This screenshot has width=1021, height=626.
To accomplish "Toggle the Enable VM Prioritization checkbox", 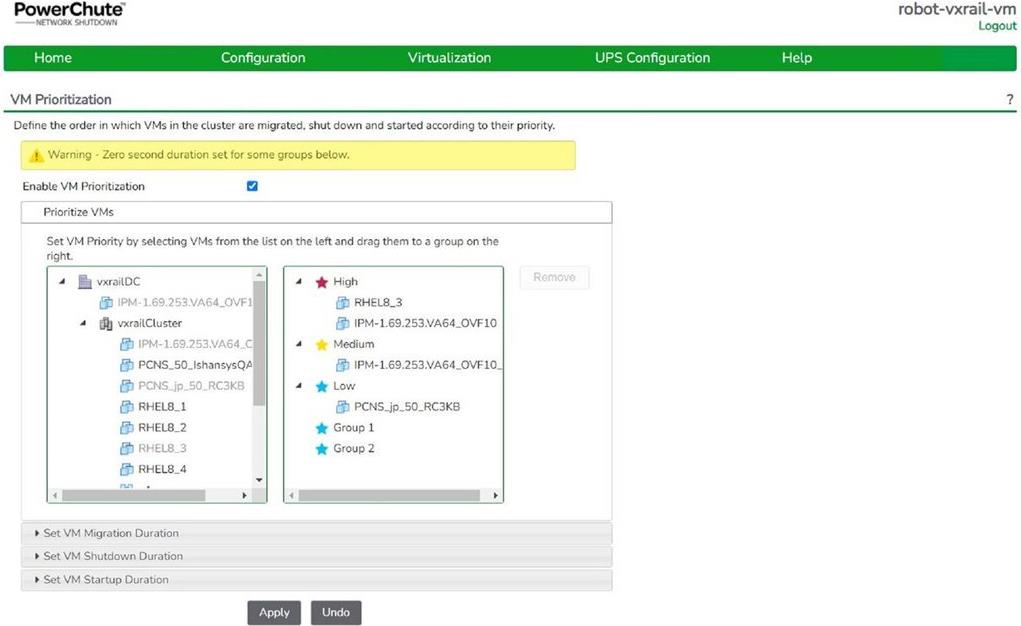I will click(x=252, y=186).
